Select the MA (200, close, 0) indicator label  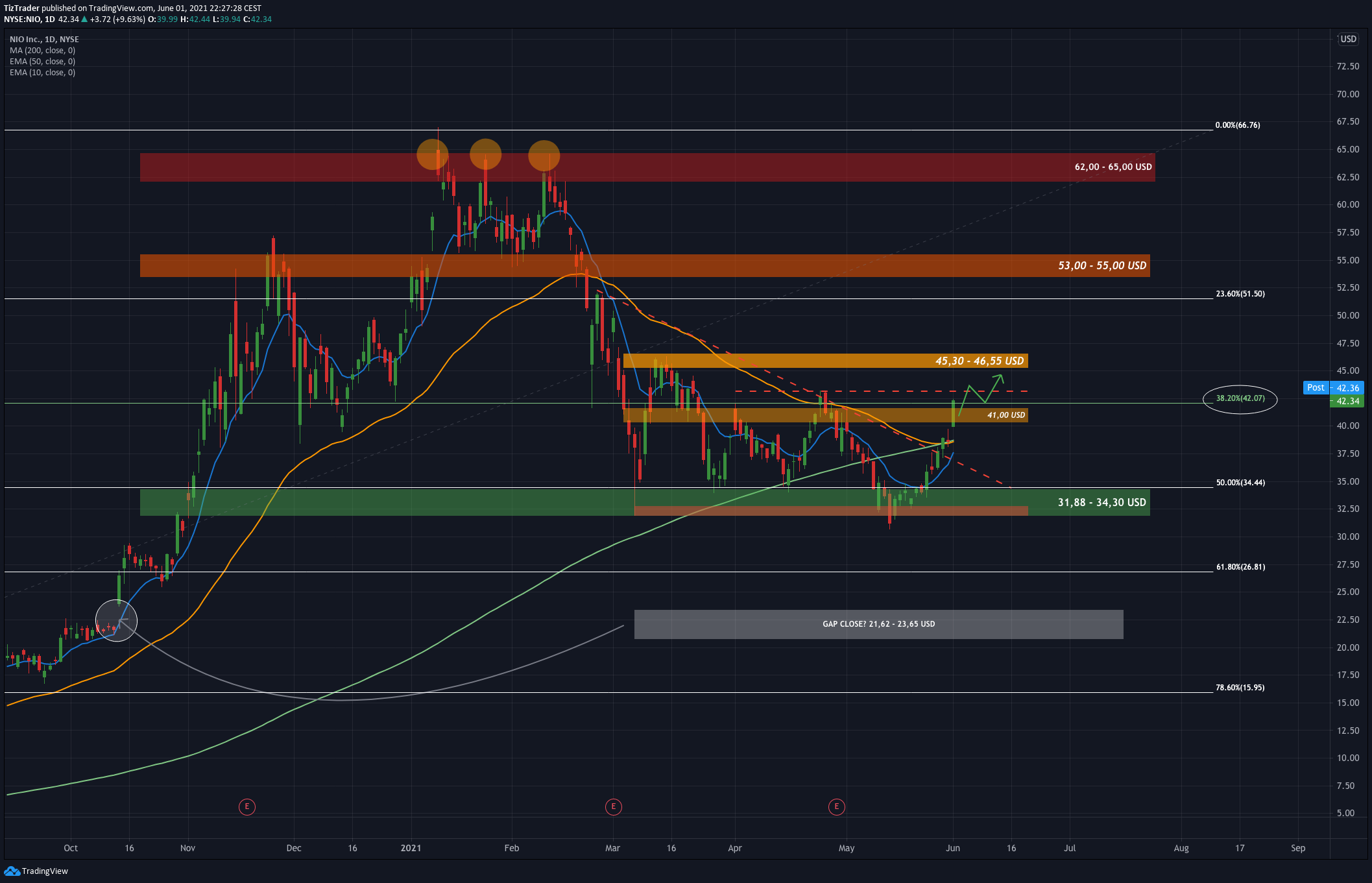point(43,51)
